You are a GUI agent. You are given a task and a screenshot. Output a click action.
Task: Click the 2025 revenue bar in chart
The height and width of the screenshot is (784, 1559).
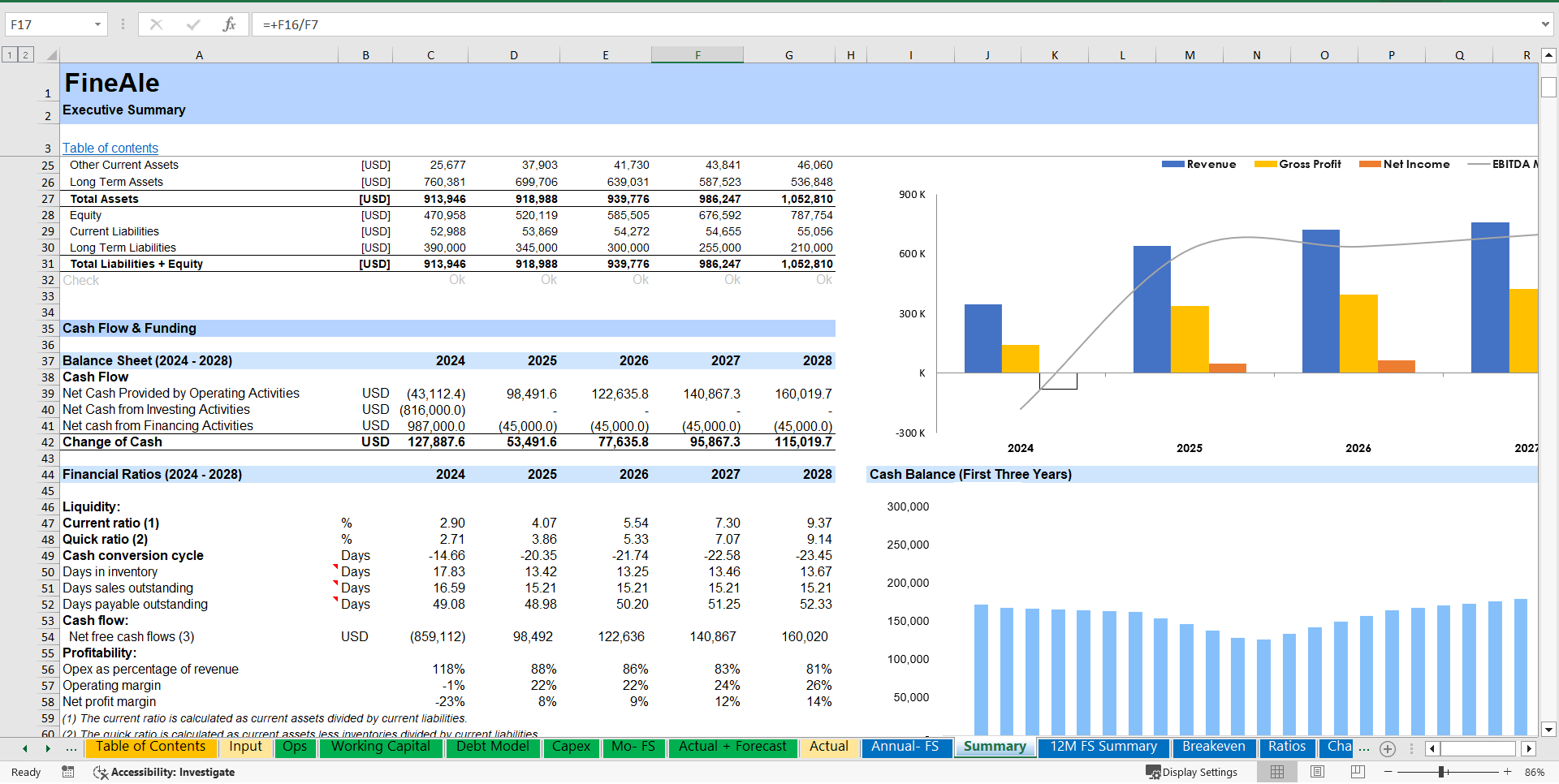[x=1151, y=309]
